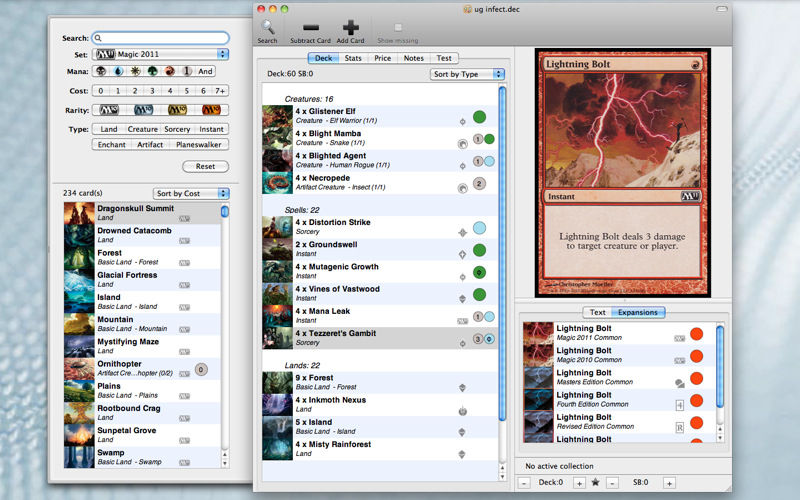
Task: Filter by common rarity black symbol
Action: coord(109,110)
